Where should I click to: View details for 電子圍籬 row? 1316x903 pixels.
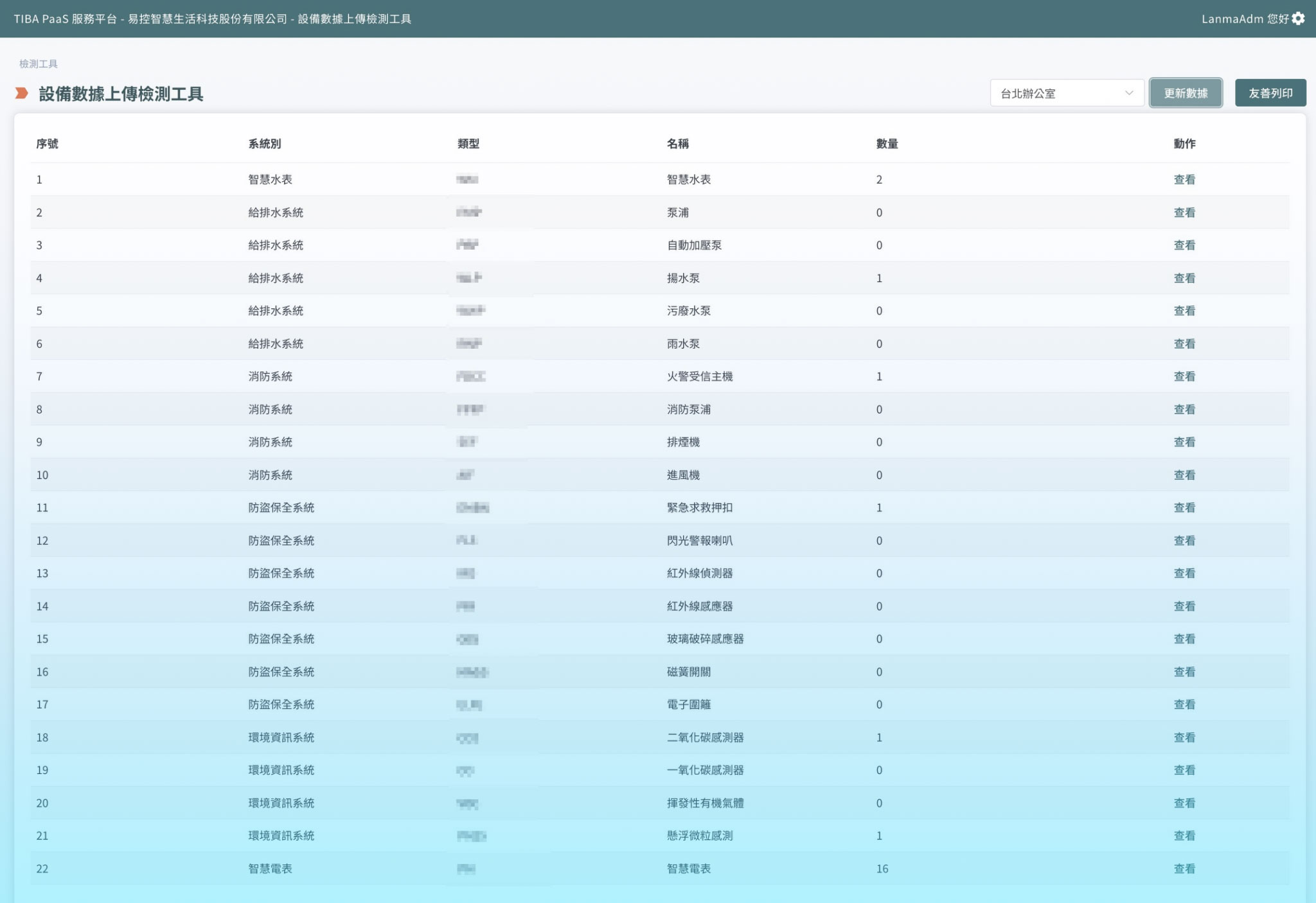[1184, 705]
